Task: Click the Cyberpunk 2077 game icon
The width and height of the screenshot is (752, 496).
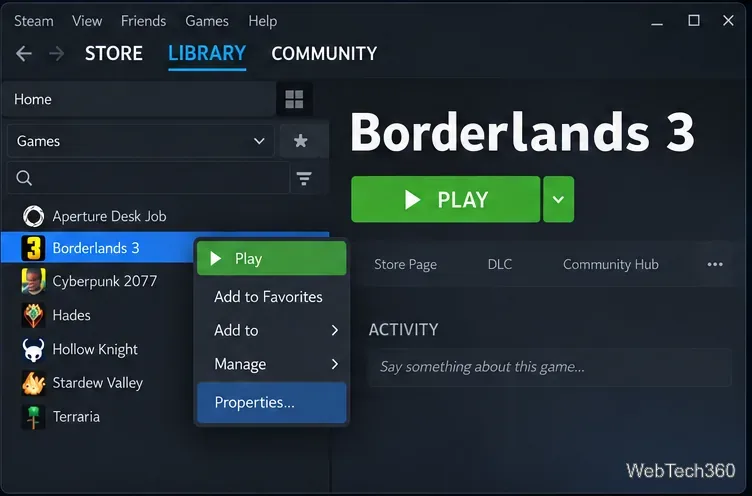Action: 34,281
